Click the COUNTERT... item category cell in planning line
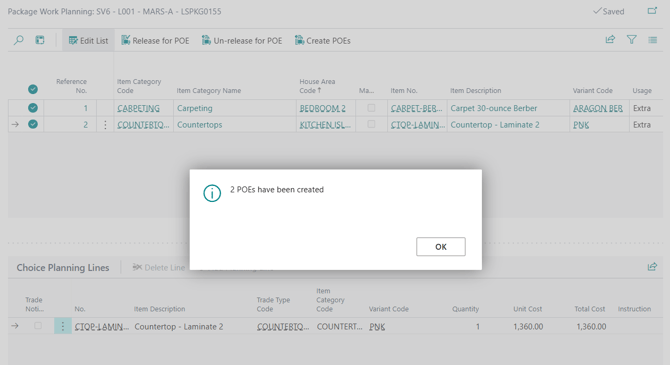 (339, 327)
